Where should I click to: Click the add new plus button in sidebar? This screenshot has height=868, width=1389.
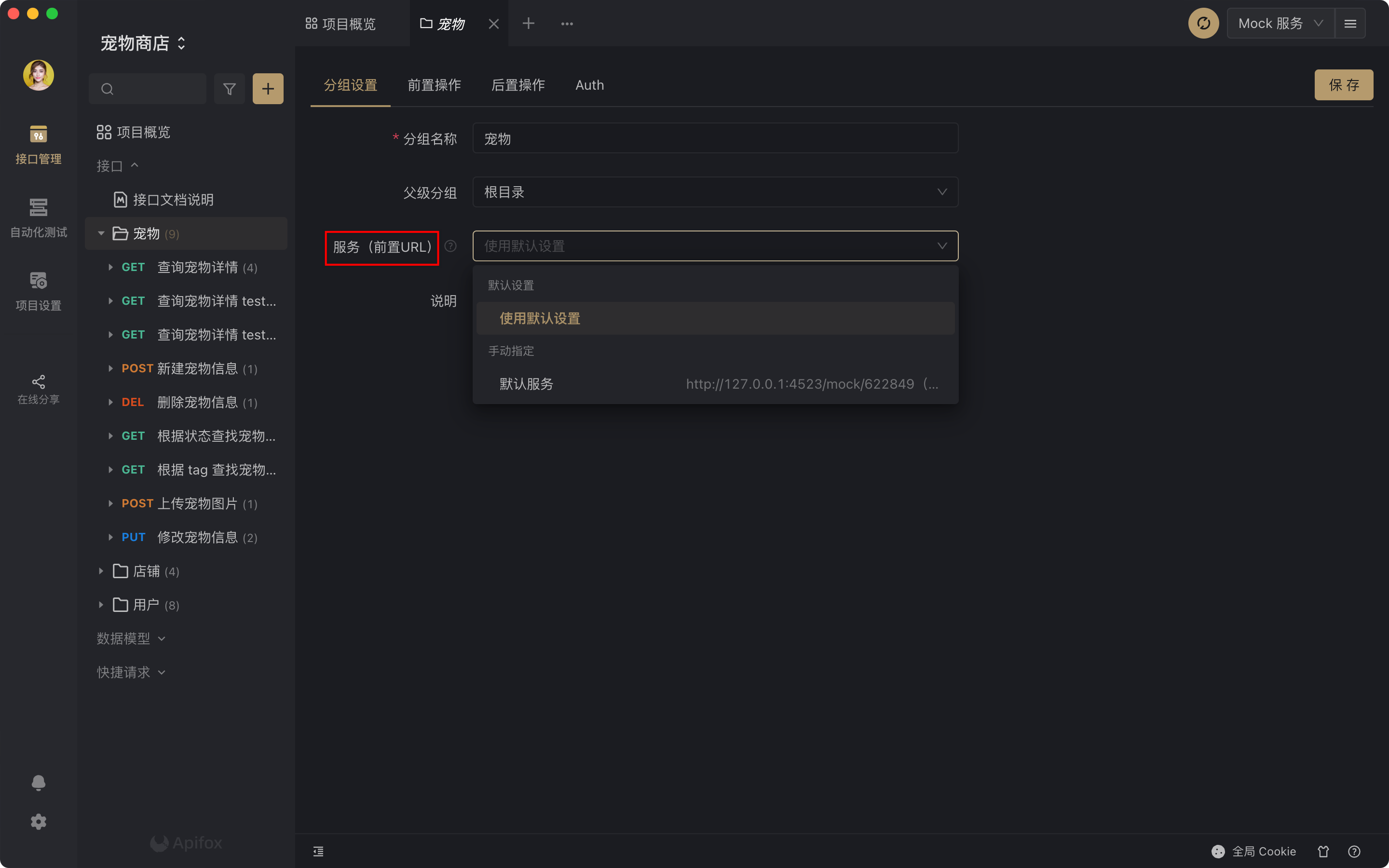click(x=268, y=89)
